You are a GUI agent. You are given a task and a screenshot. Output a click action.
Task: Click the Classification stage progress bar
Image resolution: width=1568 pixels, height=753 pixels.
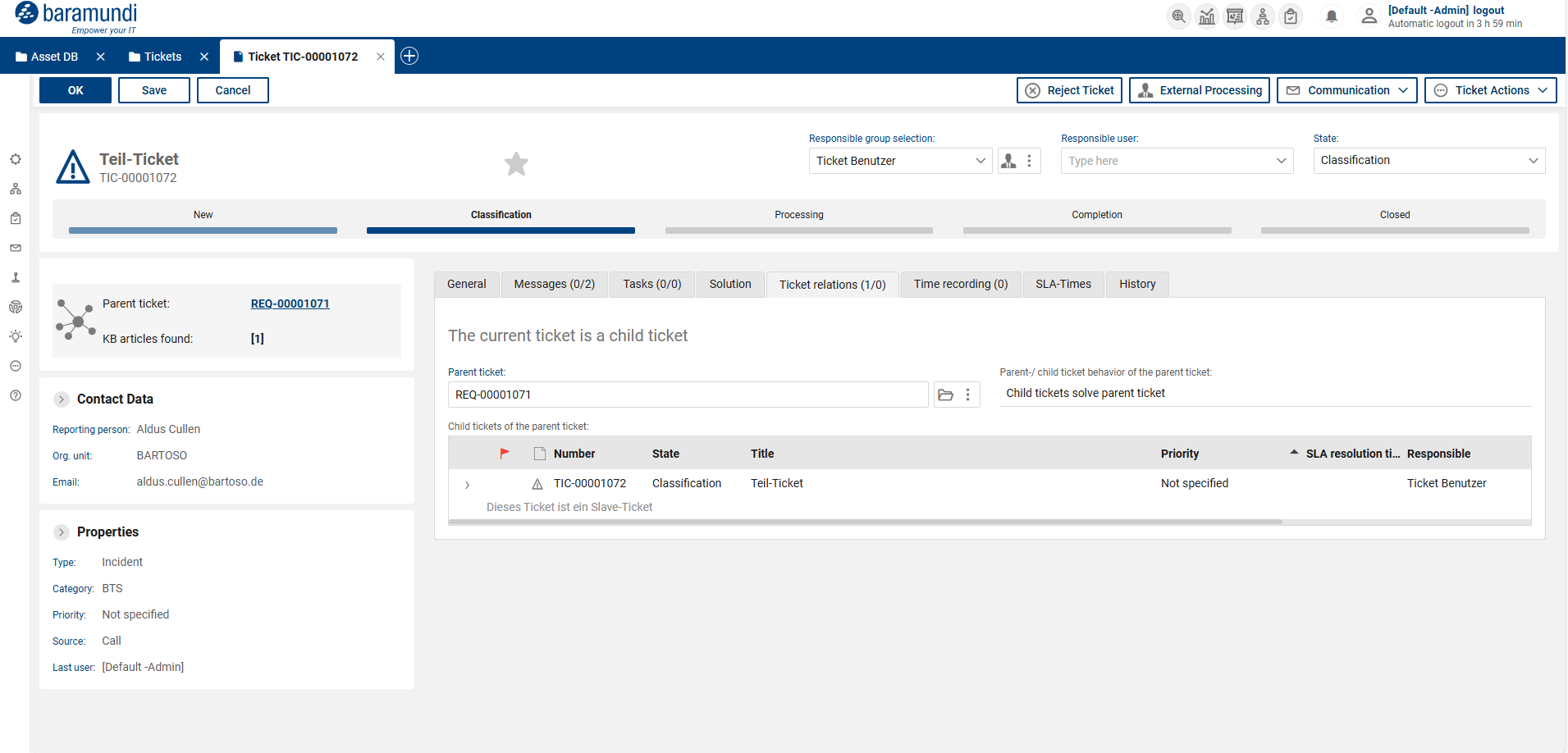click(501, 230)
